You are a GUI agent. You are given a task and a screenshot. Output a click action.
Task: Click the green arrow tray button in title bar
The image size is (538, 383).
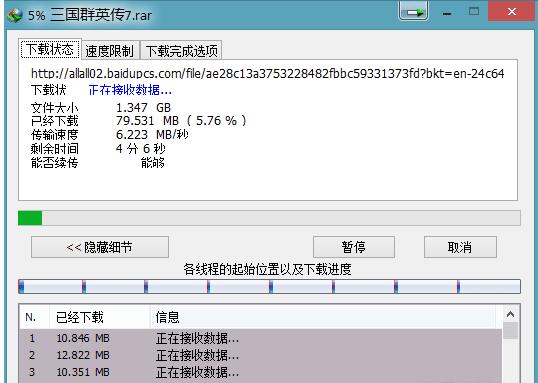click(x=413, y=11)
